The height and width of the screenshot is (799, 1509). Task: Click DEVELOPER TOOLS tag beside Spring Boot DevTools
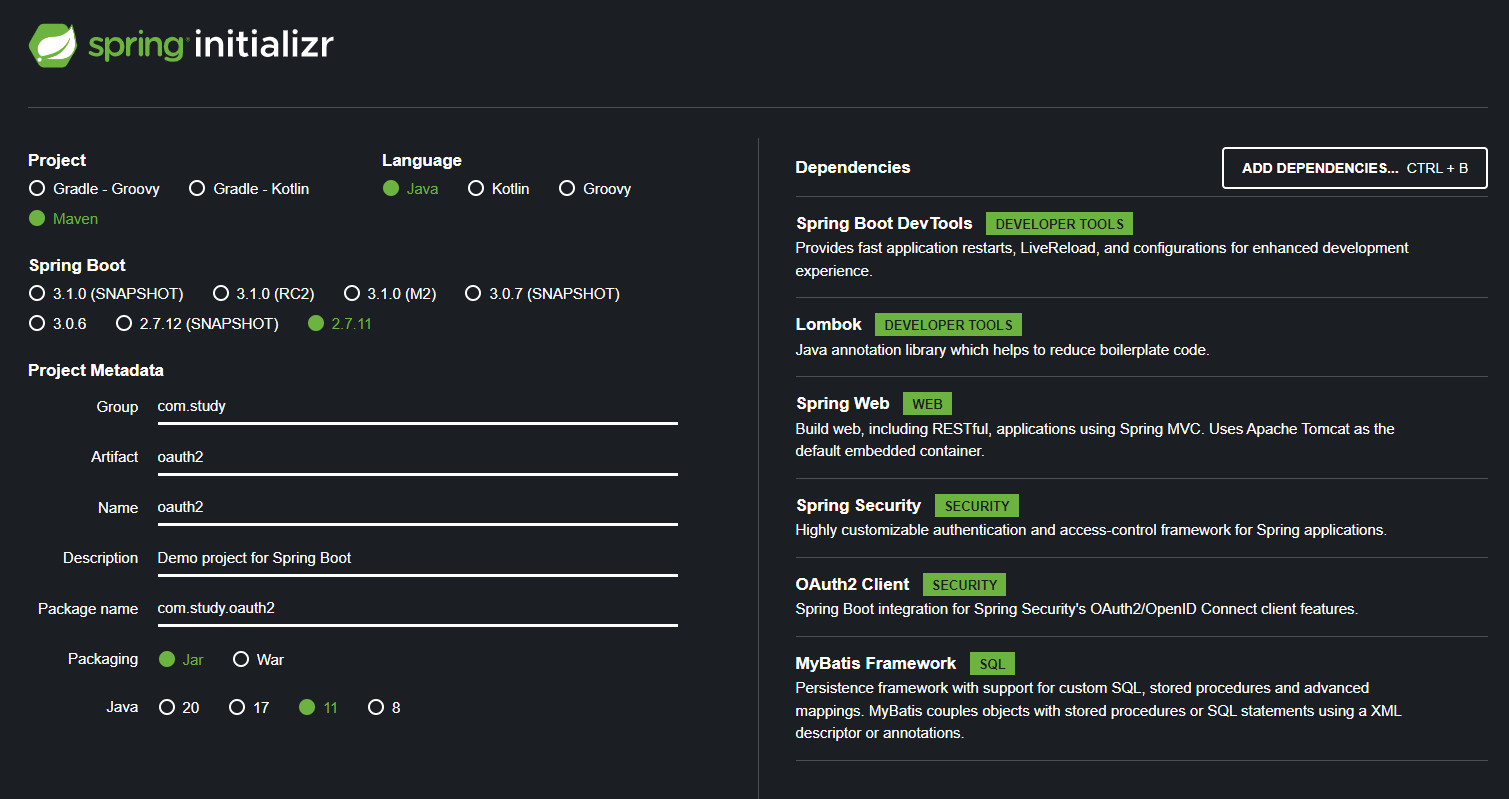pos(1059,224)
